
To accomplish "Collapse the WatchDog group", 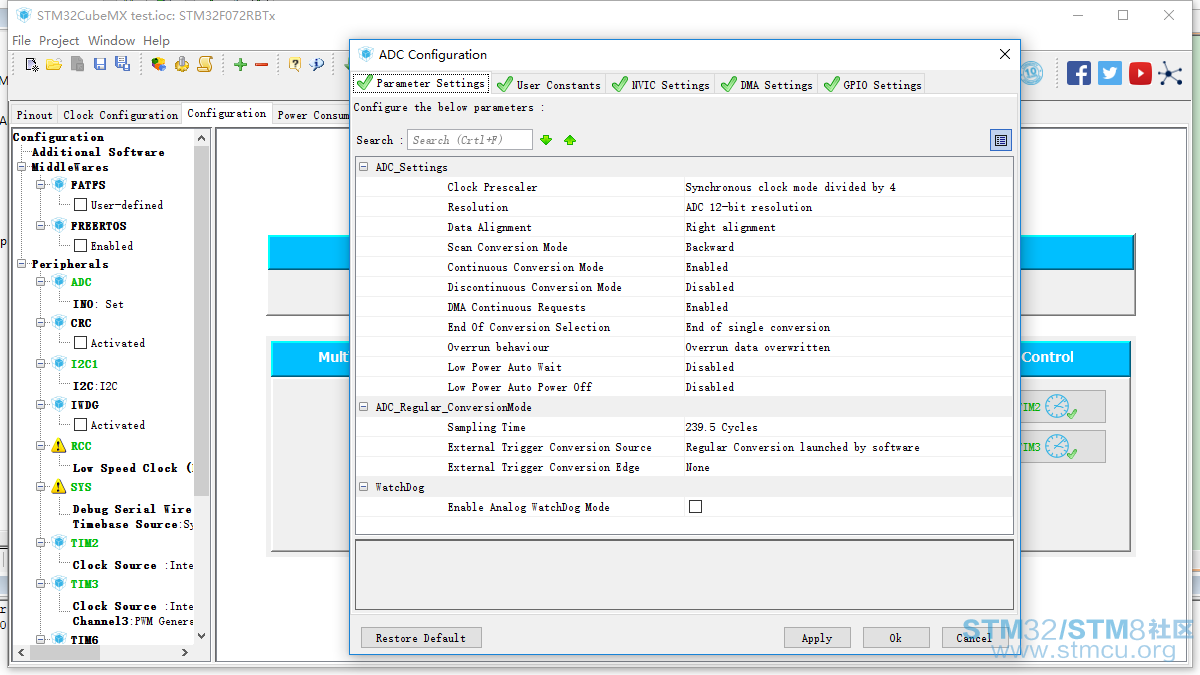I will 364,487.
